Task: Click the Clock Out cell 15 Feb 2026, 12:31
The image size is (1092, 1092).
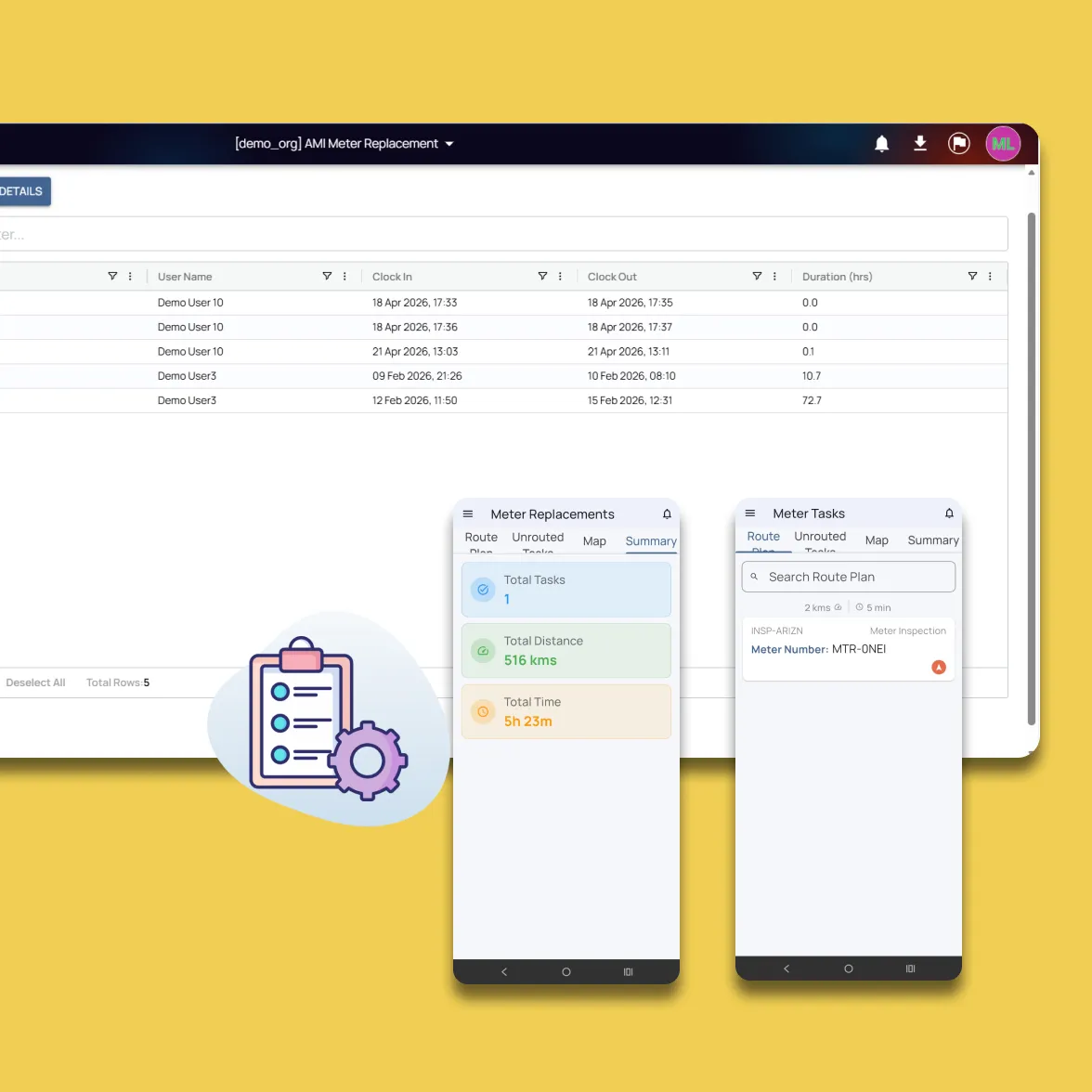Action: tap(630, 400)
